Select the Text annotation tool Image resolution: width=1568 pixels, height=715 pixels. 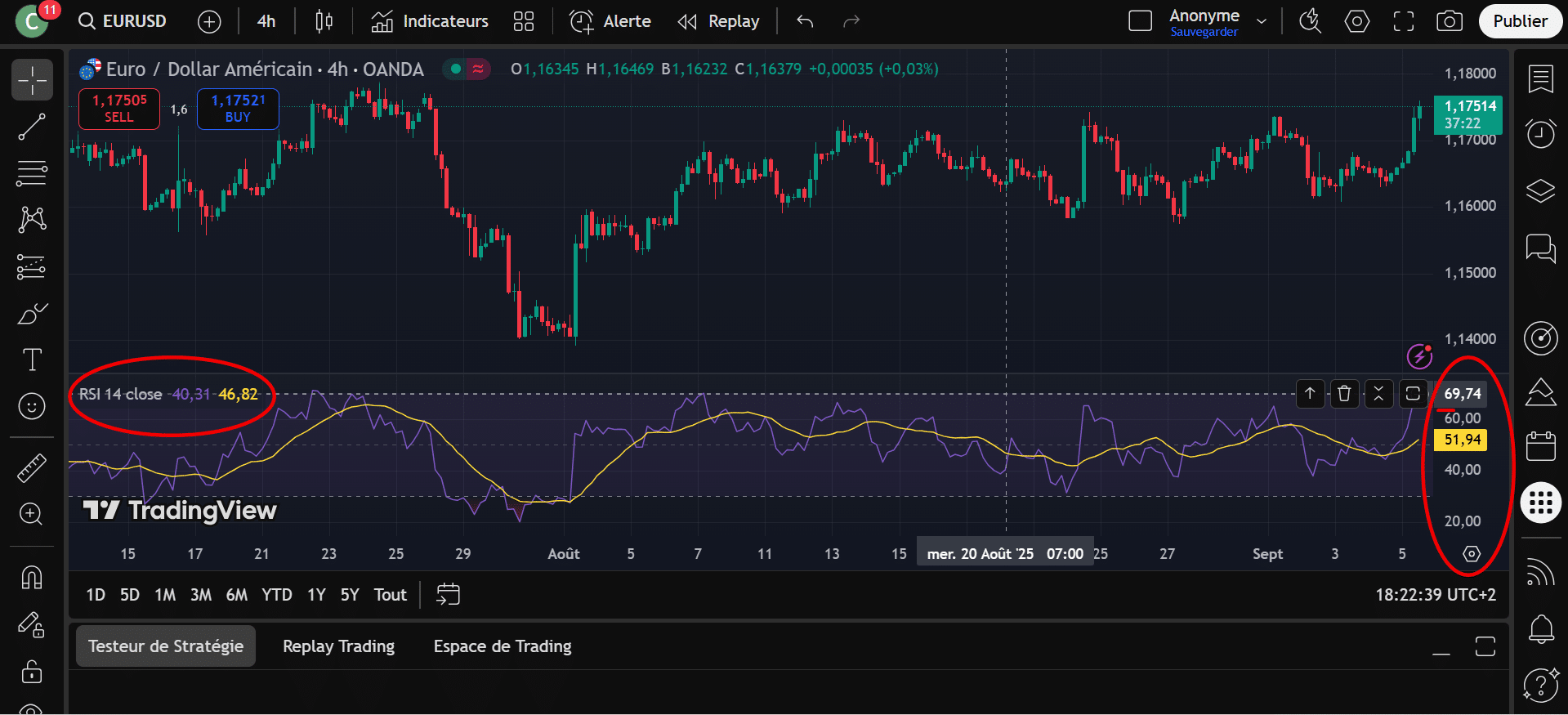click(x=32, y=360)
